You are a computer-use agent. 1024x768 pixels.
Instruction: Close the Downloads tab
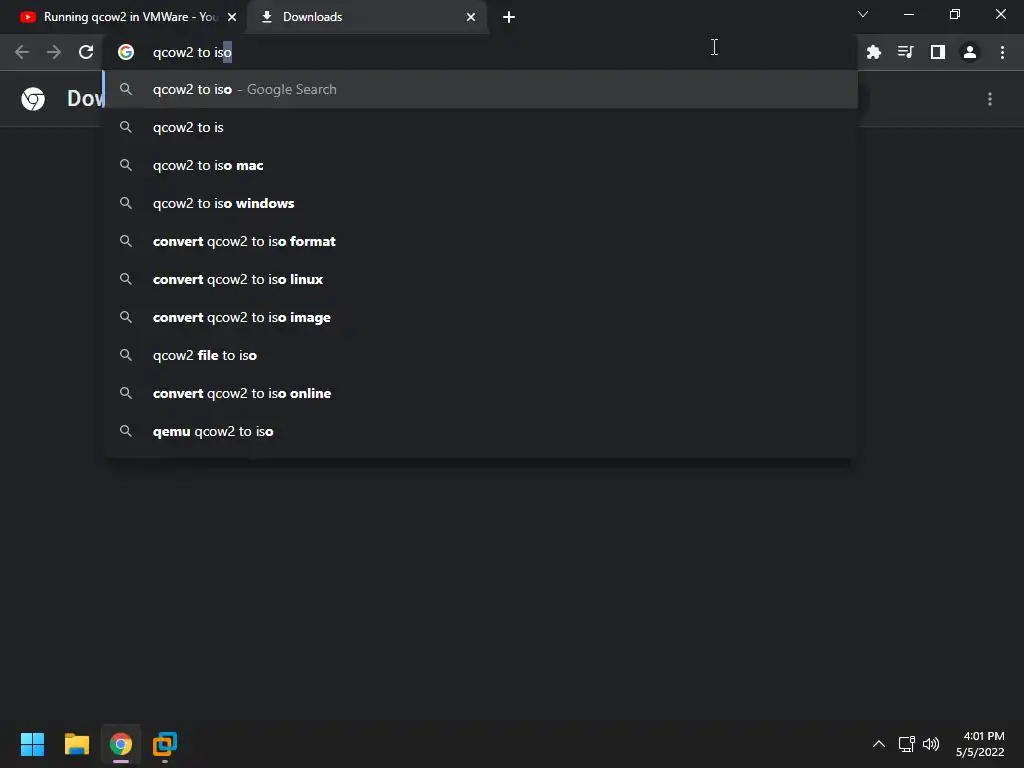pos(471,17)
